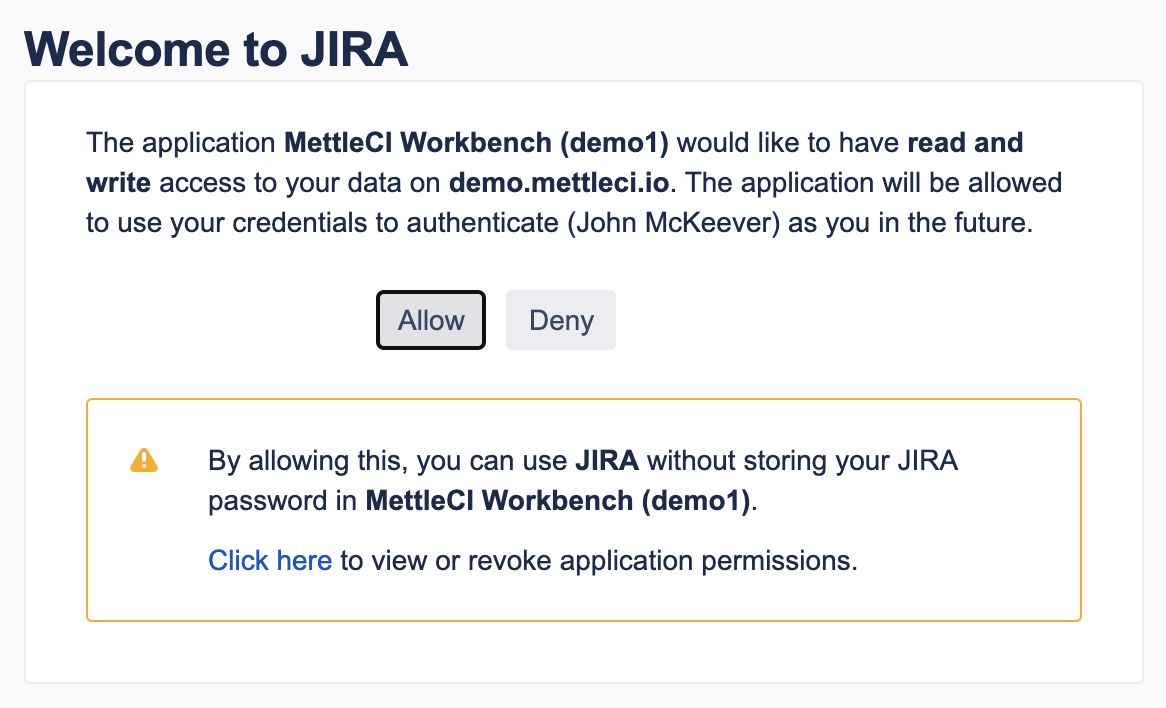Click the Allow button
The height and width of the screenshot is (708, 1166).
pos(431,320)
